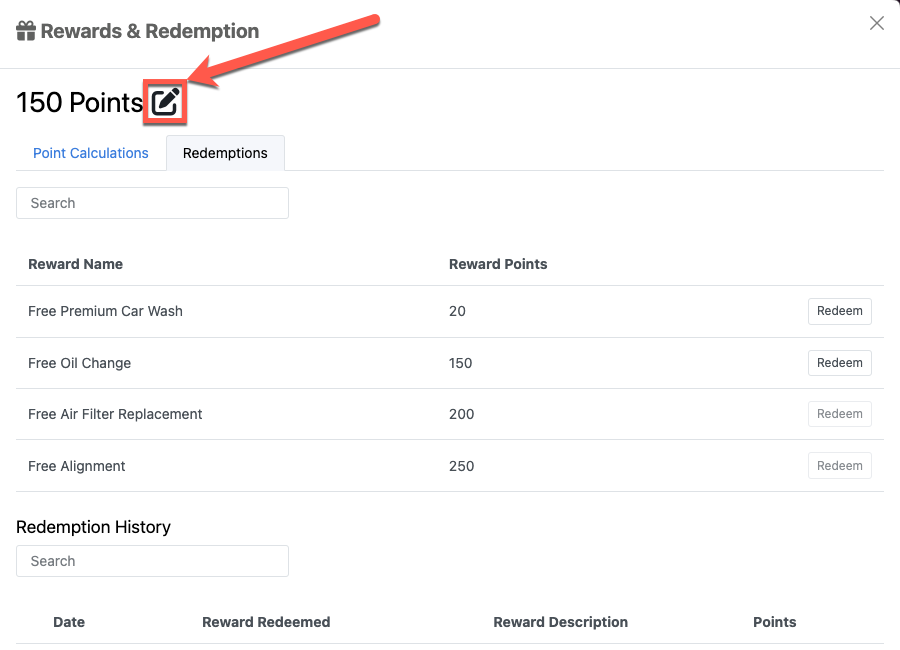
Task: Redeem the Free Oil Change reward
Action: 840,363
